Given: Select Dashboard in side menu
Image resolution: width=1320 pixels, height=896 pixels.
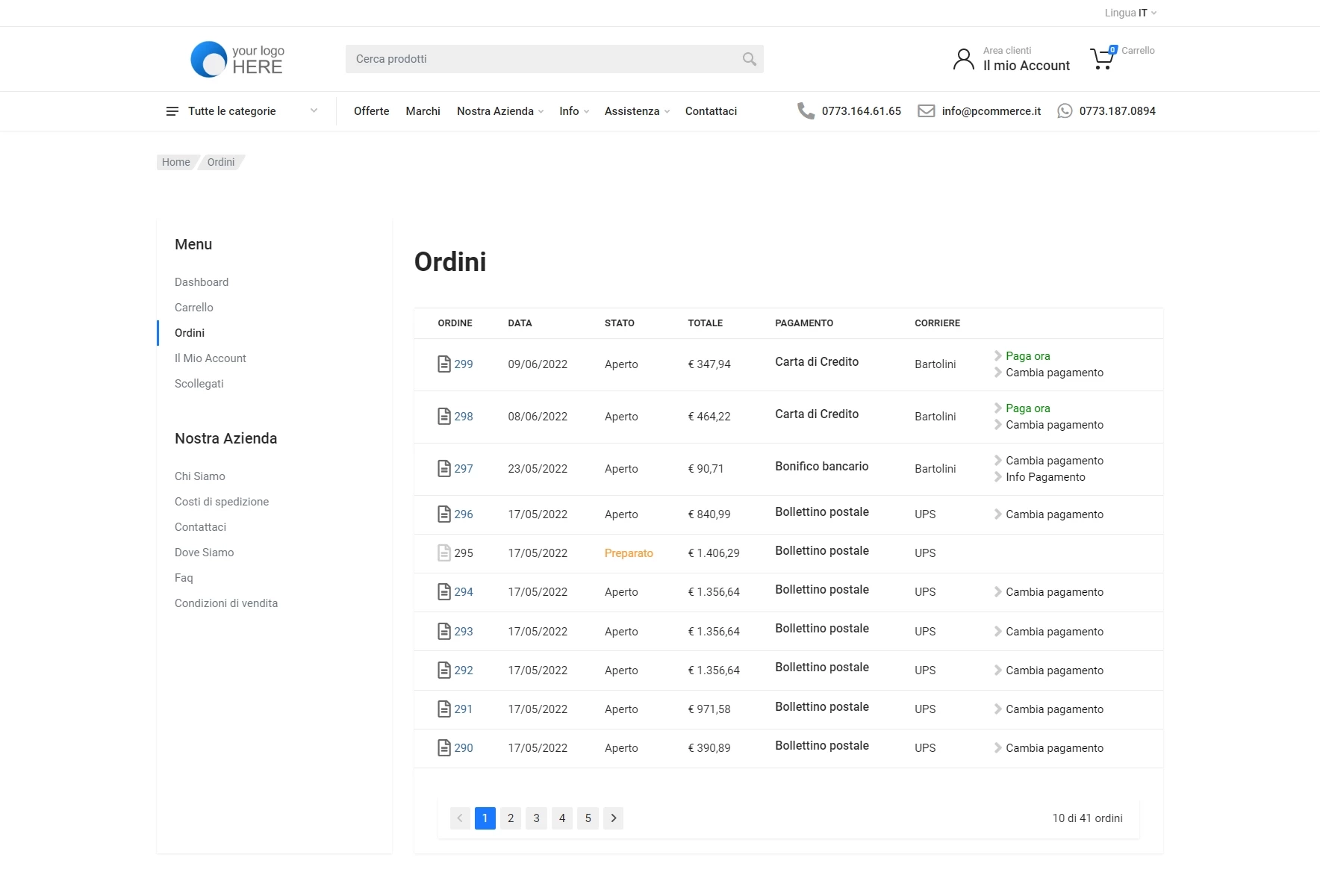Looking at the screenshot, I should 202,282.
